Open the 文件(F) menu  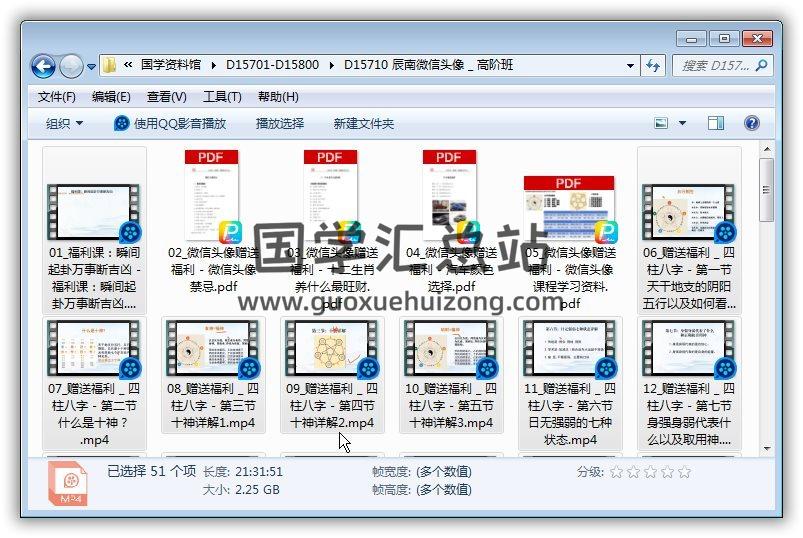pyautogui.click(x=56, y=97)
